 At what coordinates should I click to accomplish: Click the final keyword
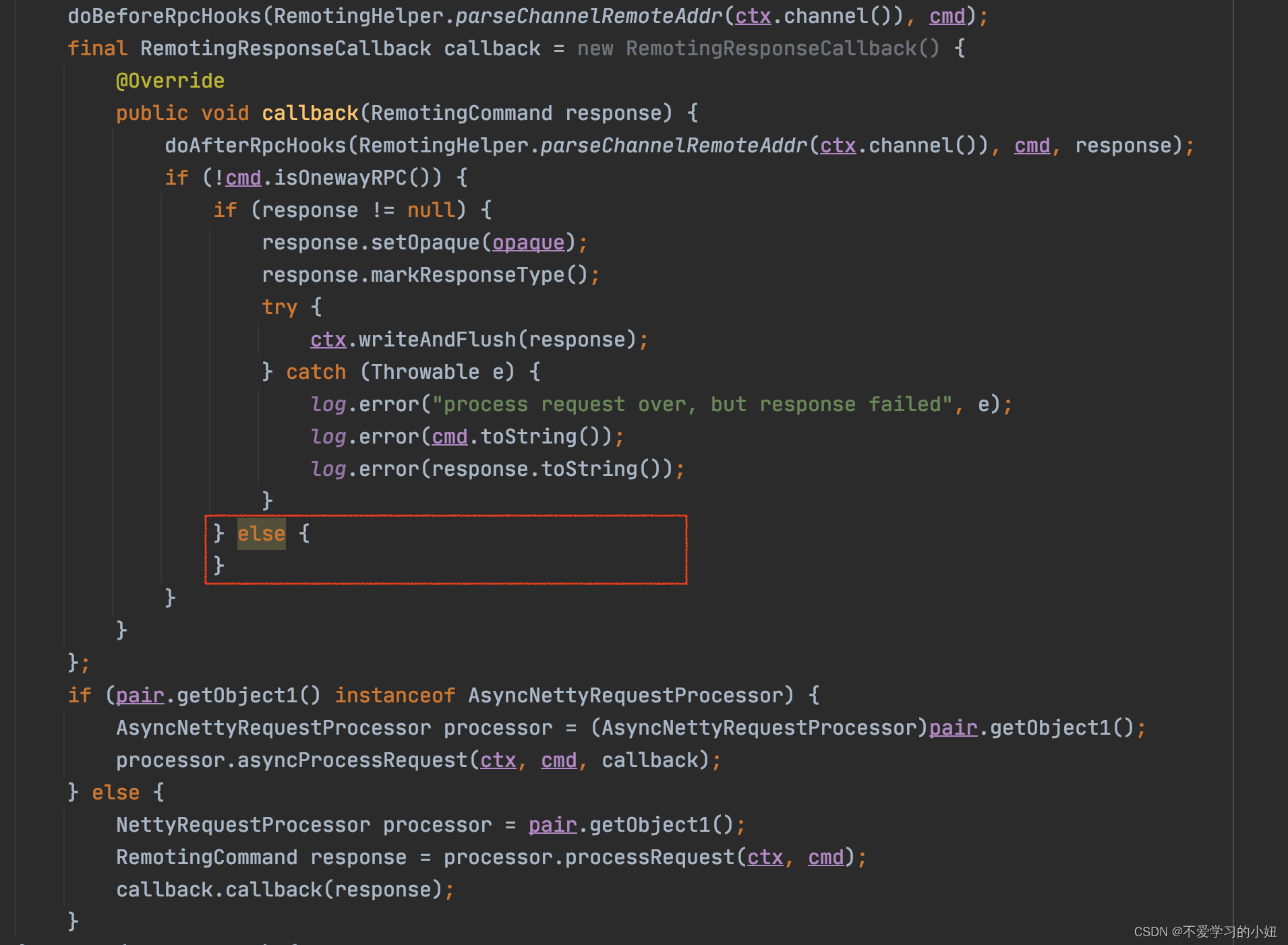97,48
